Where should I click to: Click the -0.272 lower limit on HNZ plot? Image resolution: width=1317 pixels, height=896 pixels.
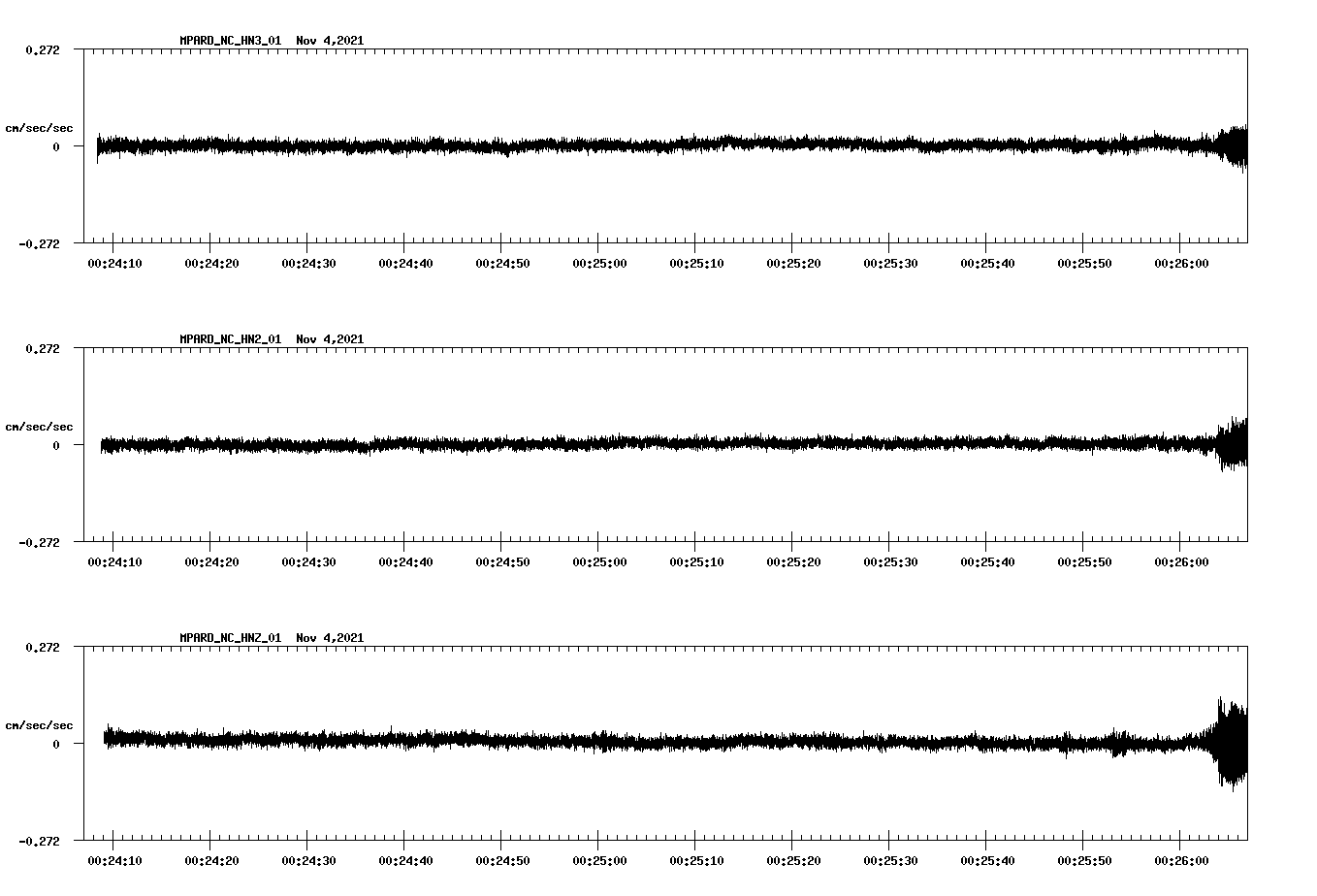pos(39,841)
